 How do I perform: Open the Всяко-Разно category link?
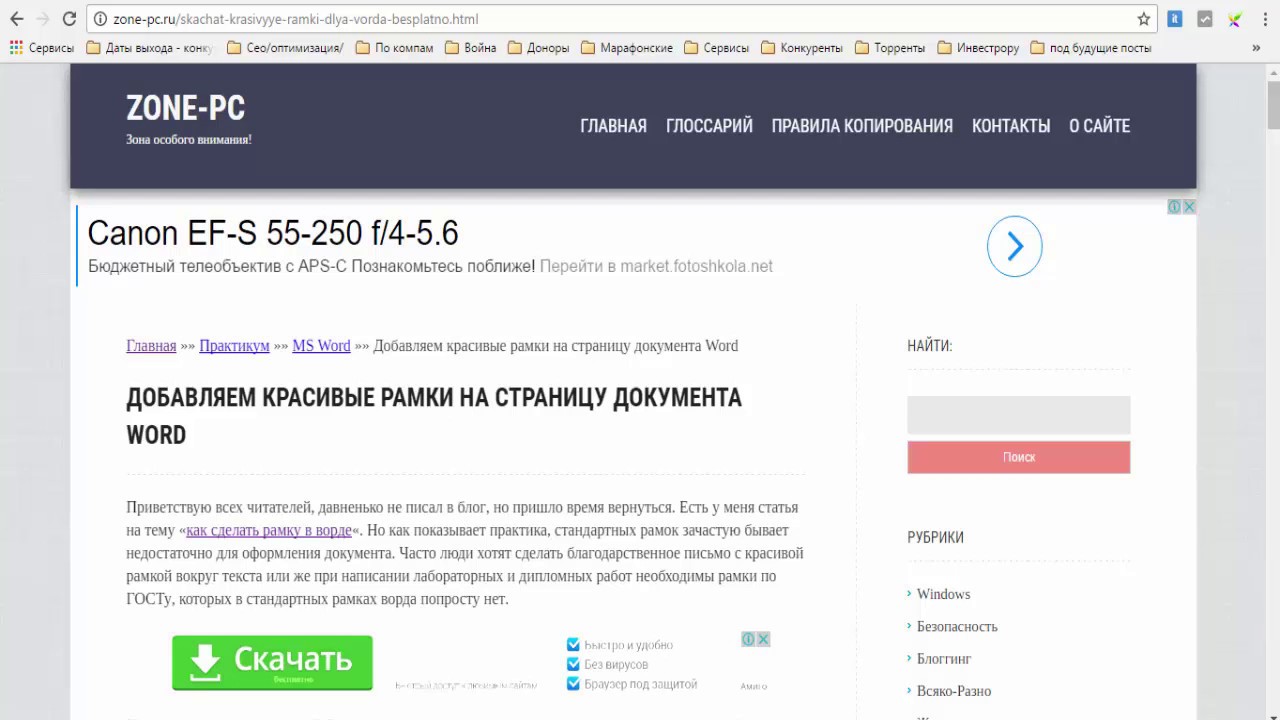coord(954,691)
